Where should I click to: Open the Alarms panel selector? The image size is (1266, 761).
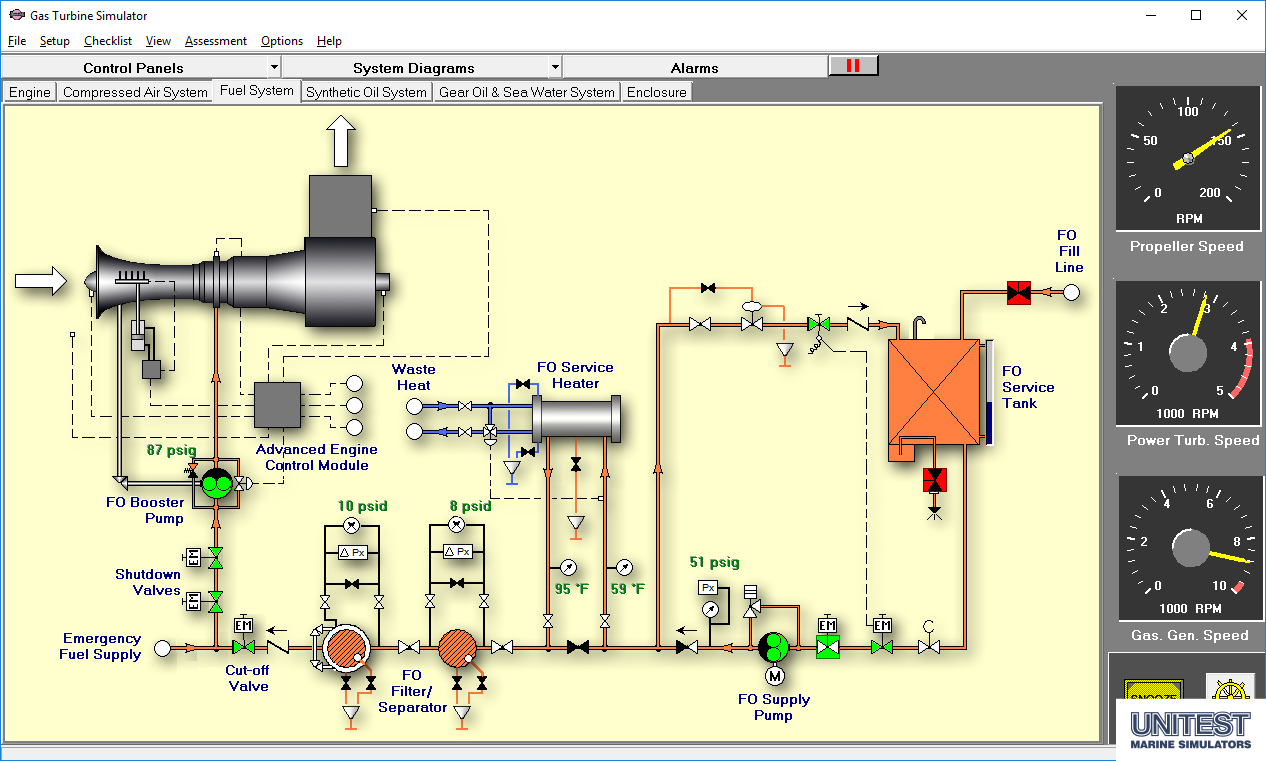tap(694, 68)
